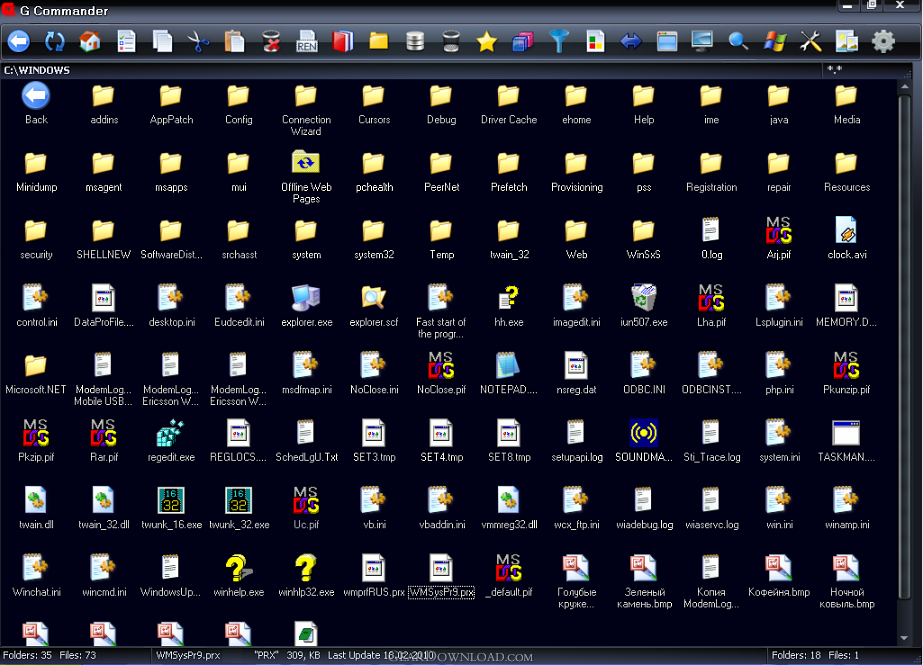Image resolution: width=923 pixels, height=665 pixels.
Task: Select the Зеленый камень.bmp image file
Action: point(645,583)
